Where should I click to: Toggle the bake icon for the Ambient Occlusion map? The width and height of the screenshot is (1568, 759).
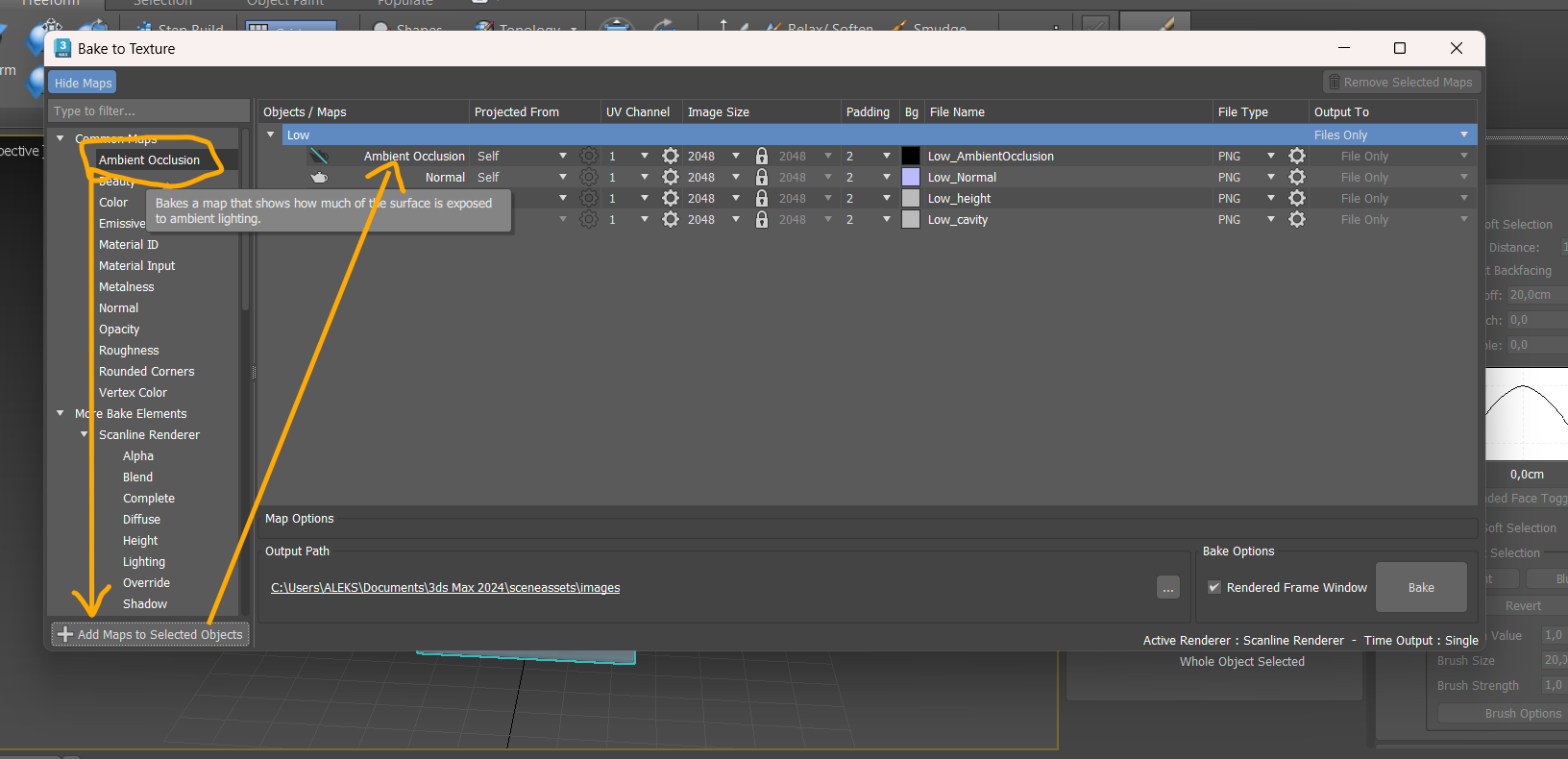[319, 156]
